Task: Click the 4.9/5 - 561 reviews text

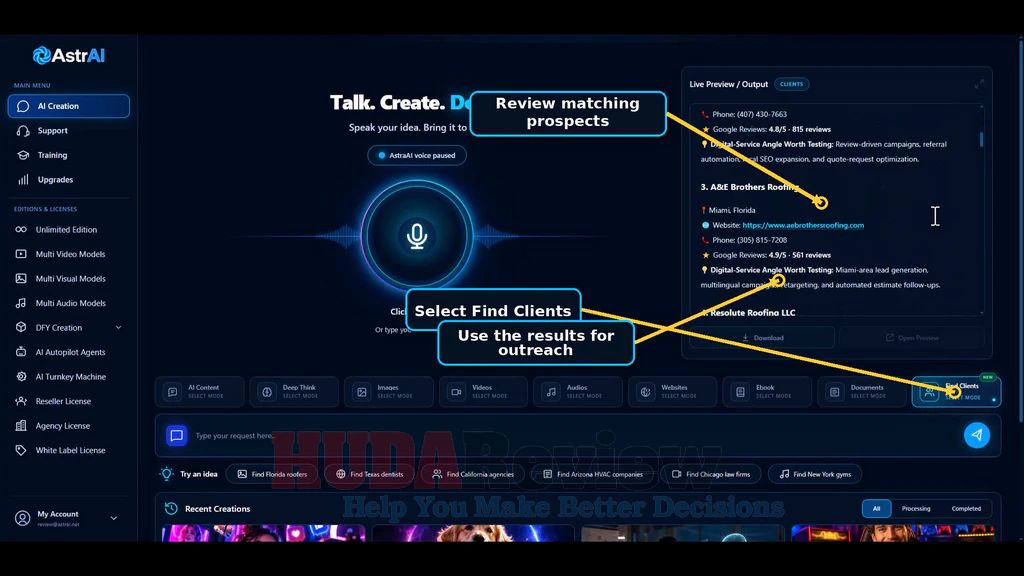Action: tap(800, 255)
